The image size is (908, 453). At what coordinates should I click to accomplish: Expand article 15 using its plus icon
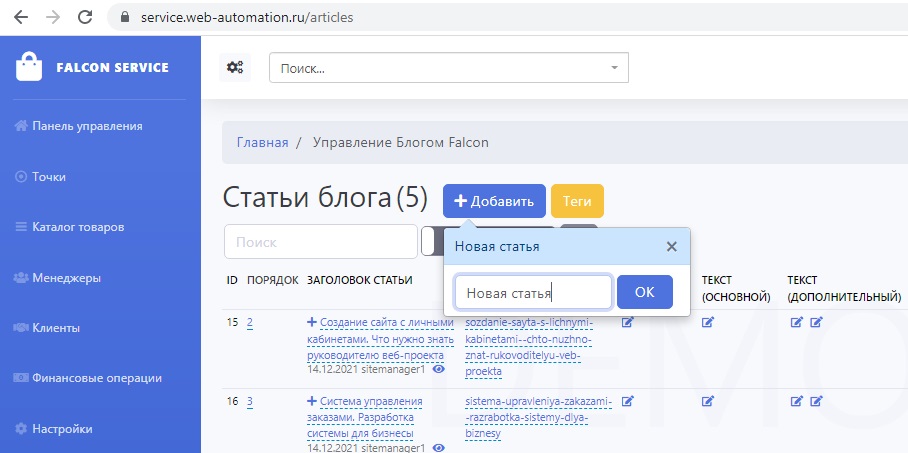coord(311,322)
